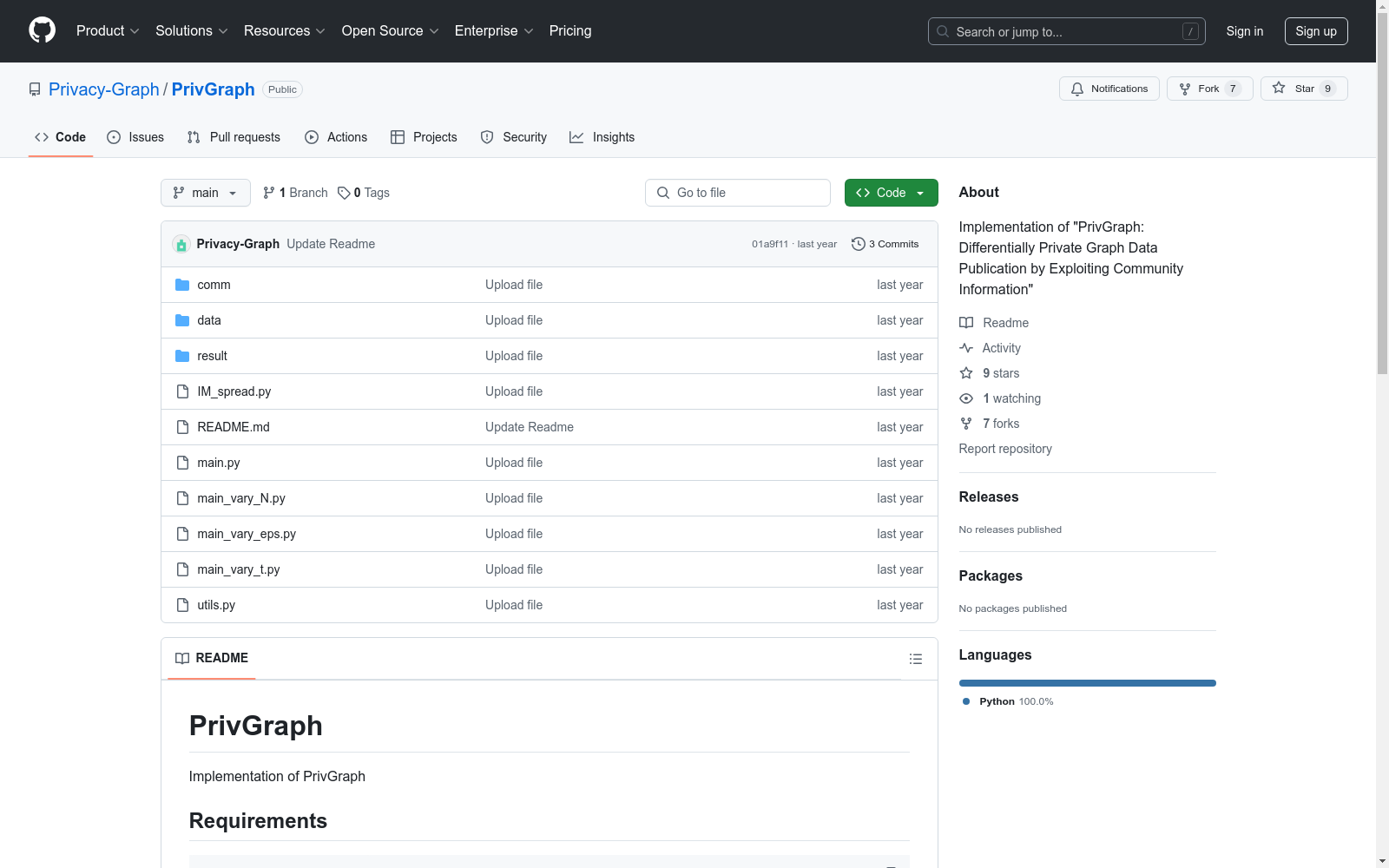View 3 Commits history
This screenshot has height=868, width=1389.
(885, 244)
